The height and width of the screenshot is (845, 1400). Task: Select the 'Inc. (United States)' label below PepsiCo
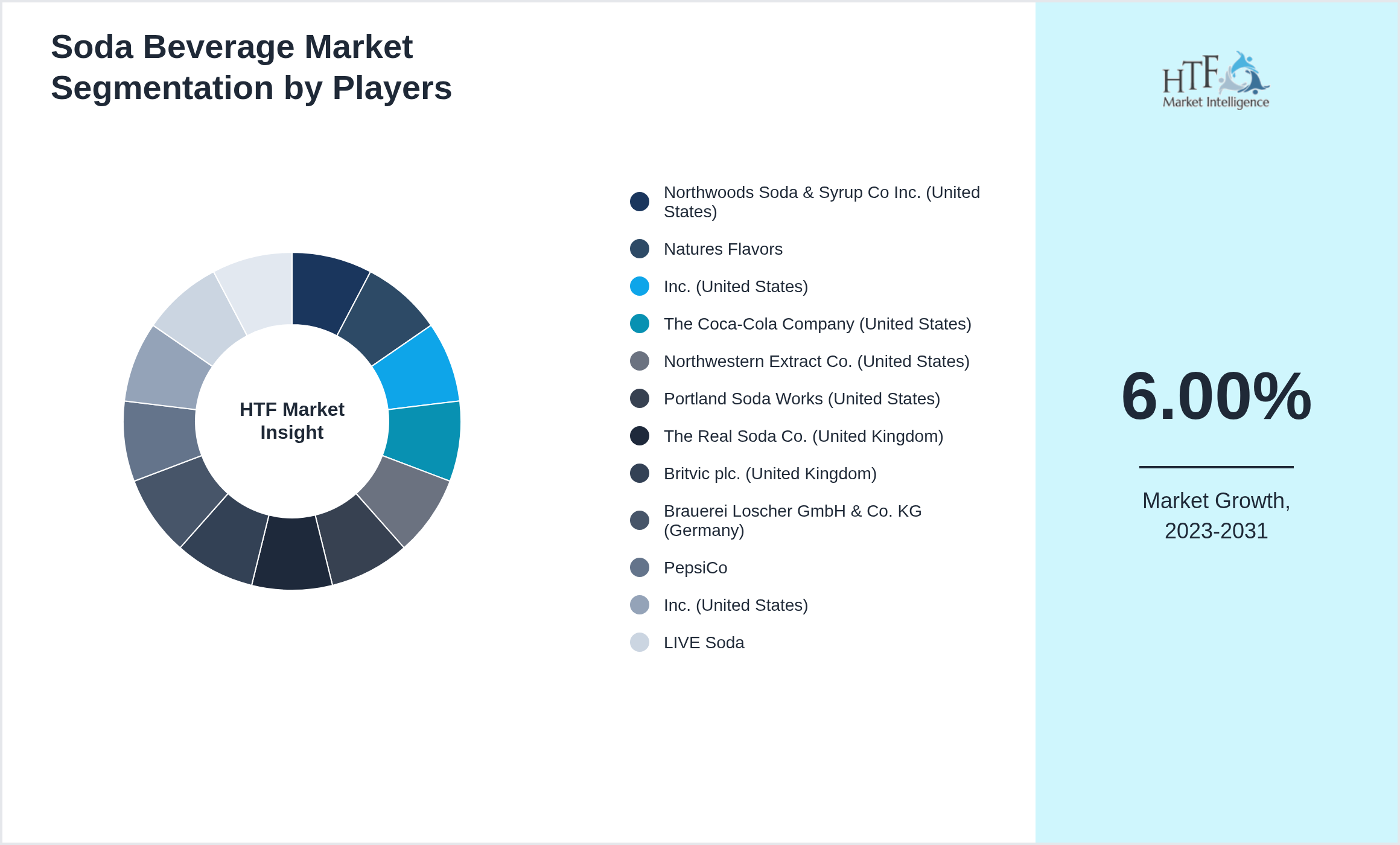pyautogui.click(x=736, y=605)
